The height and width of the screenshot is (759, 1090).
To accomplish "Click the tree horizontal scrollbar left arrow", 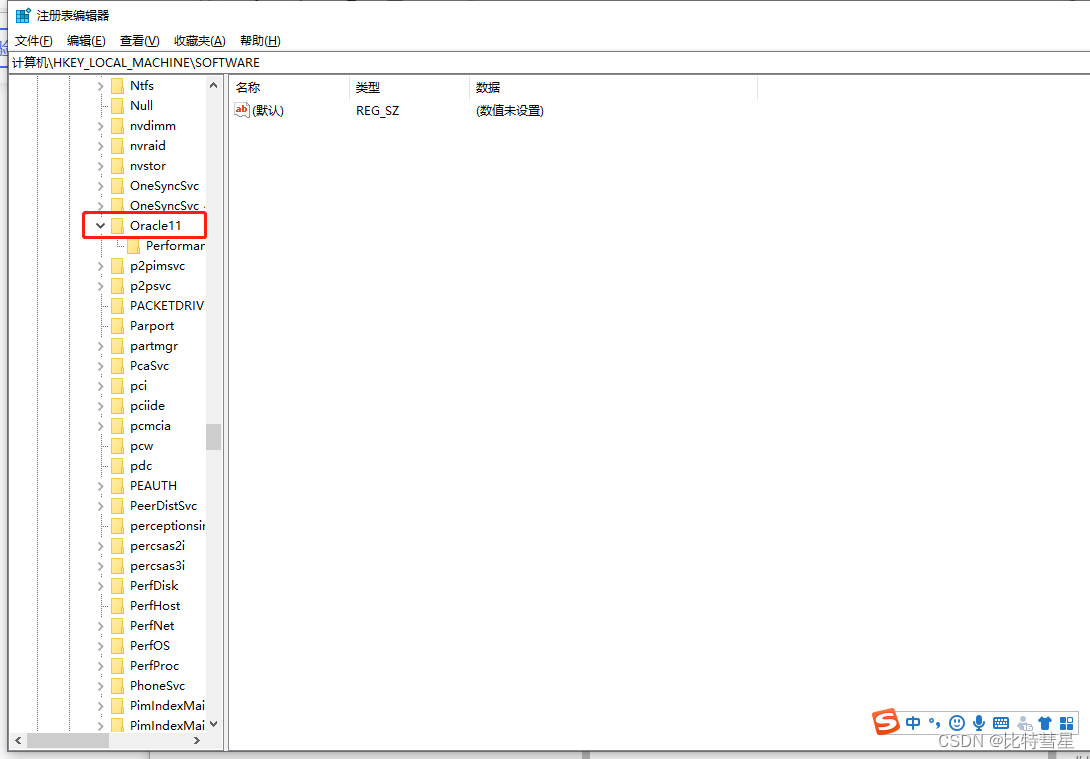I will click(x=18, y=741).
